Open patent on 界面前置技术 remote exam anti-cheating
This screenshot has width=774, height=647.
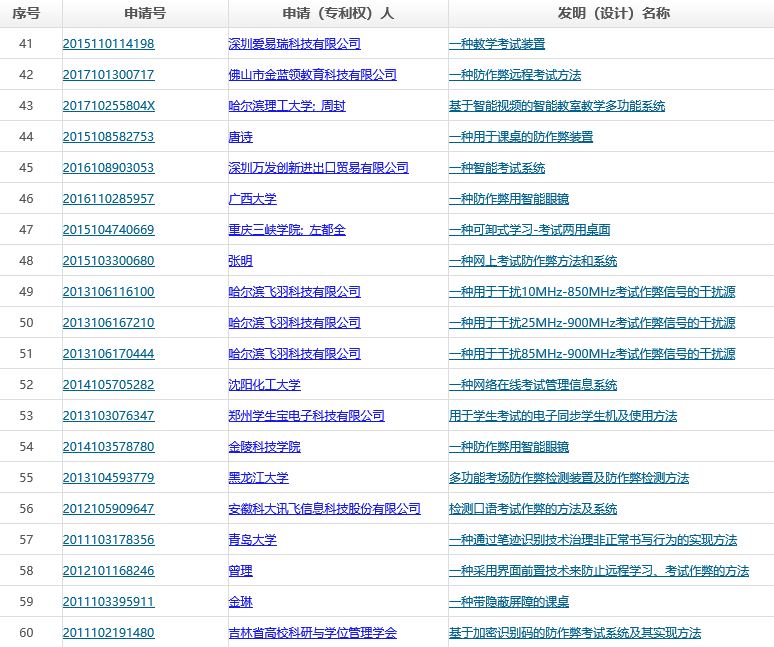coord(599,571)
